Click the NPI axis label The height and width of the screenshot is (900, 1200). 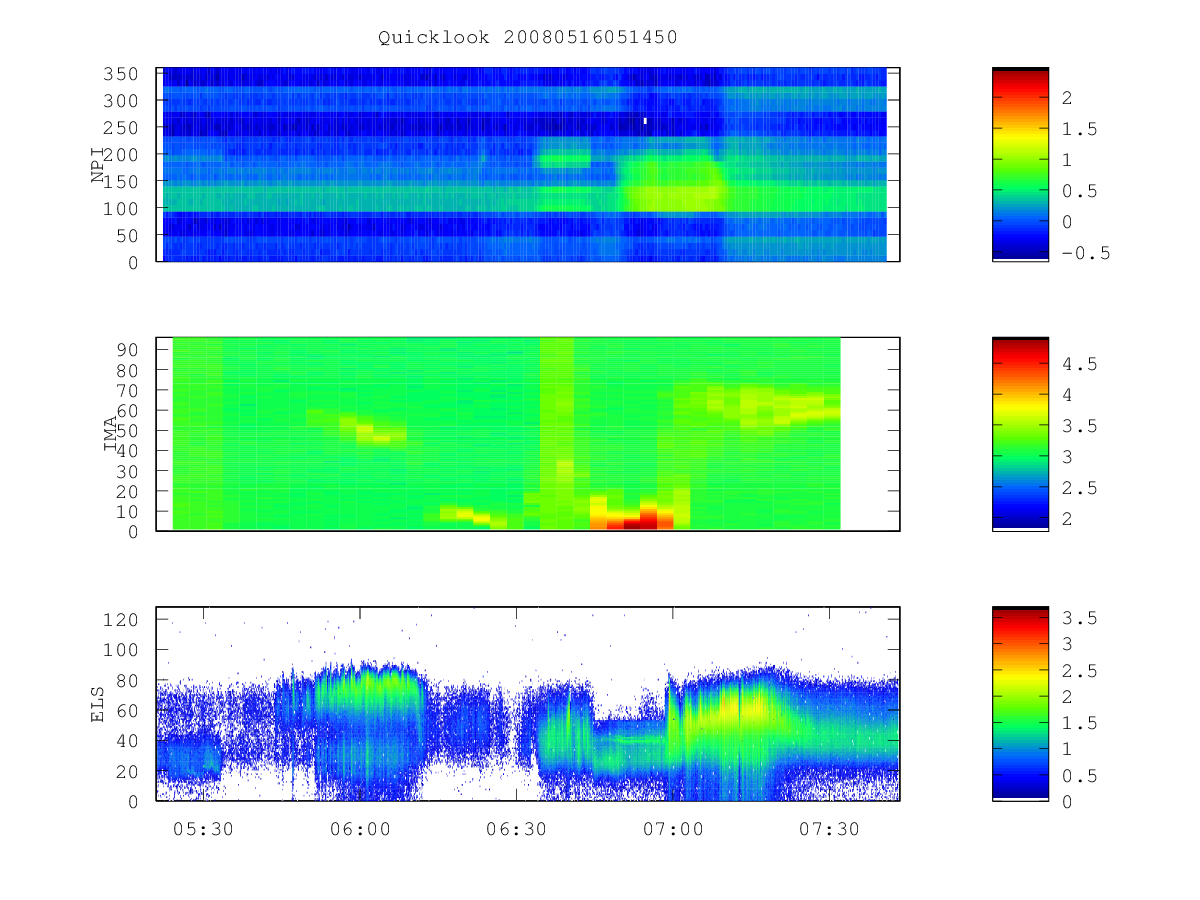(x=98, y=165)
